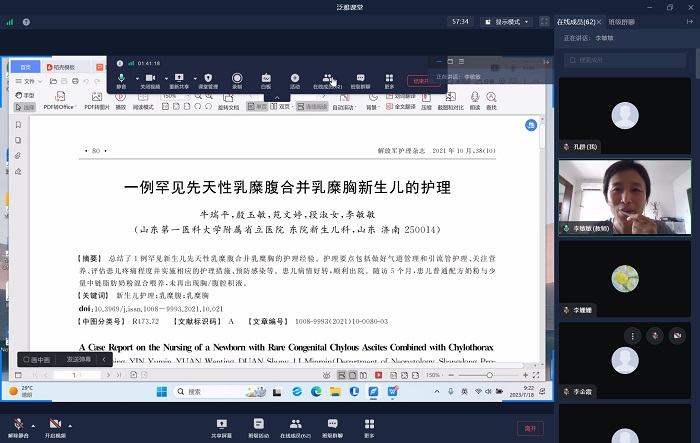Open the Microsoft Edge icon in taskbar

coord(314,391)
